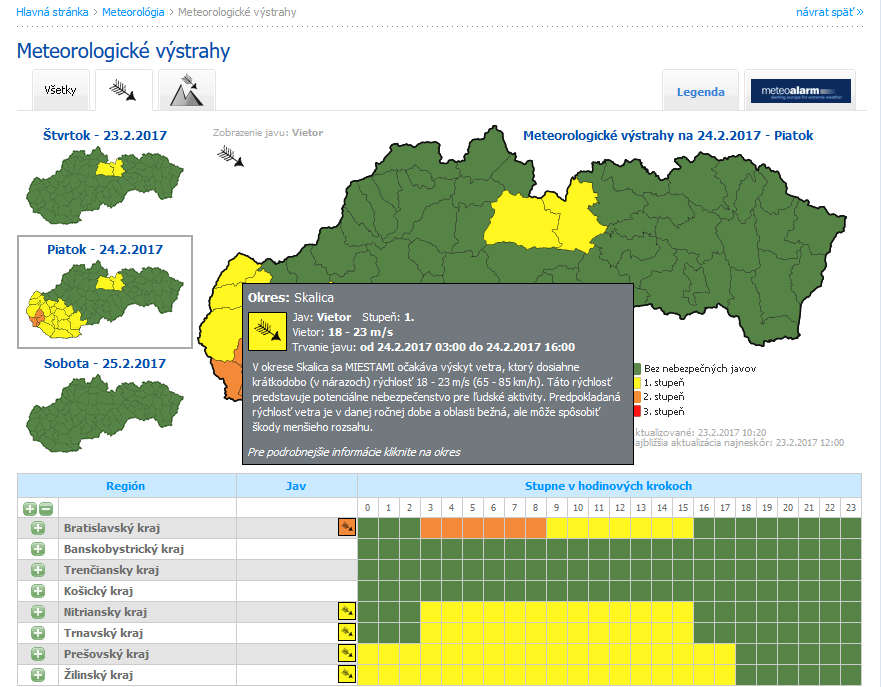Expand the Trenčiansky kraj row

click(x=38, y=570)
